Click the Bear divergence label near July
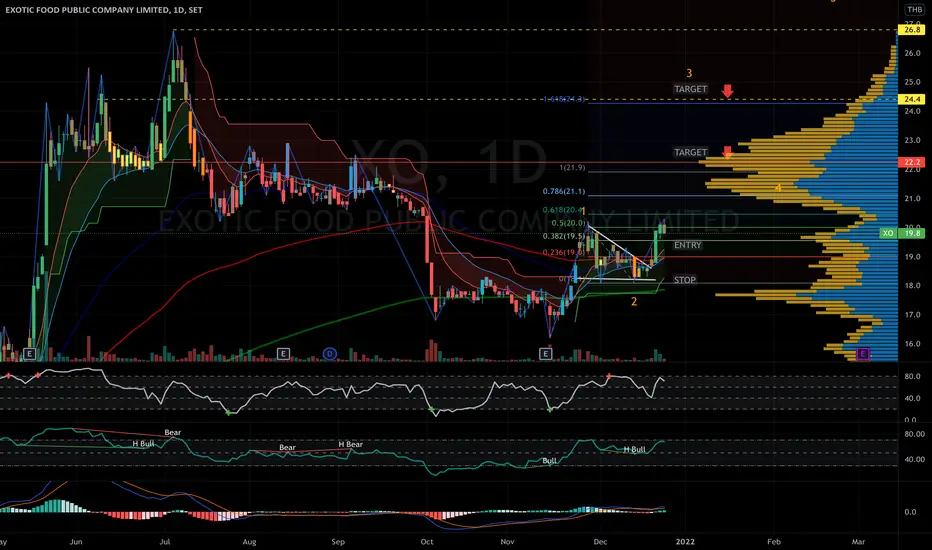Viewport: 932px width, 550px height. coord(172,432)
